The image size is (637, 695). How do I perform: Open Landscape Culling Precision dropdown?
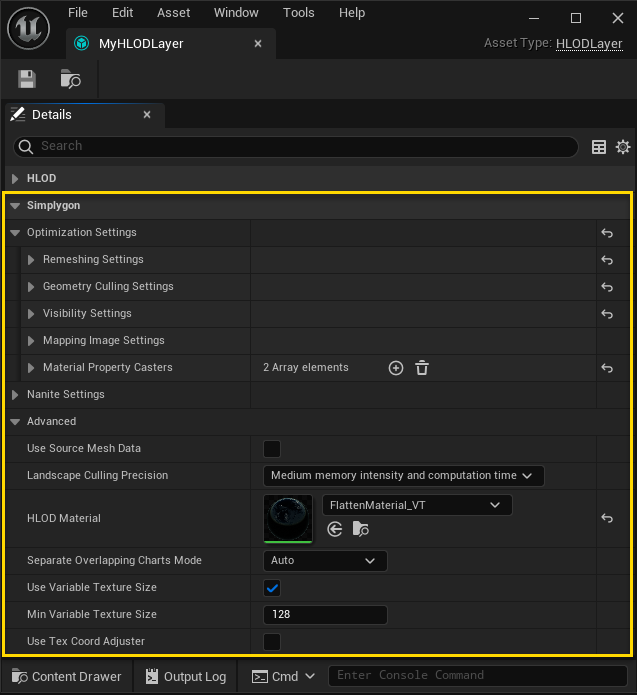403,476
